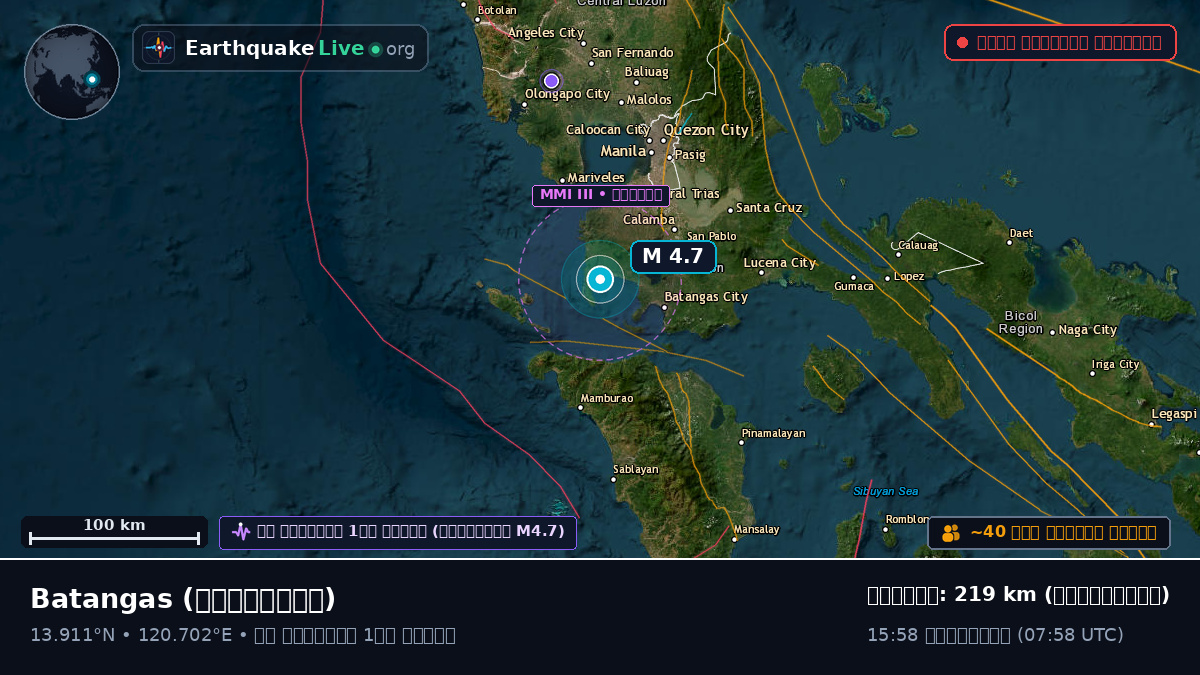Select the purple marker near Olongapo City
Viewport: 1200px width, 675px height.
[551, 81]
